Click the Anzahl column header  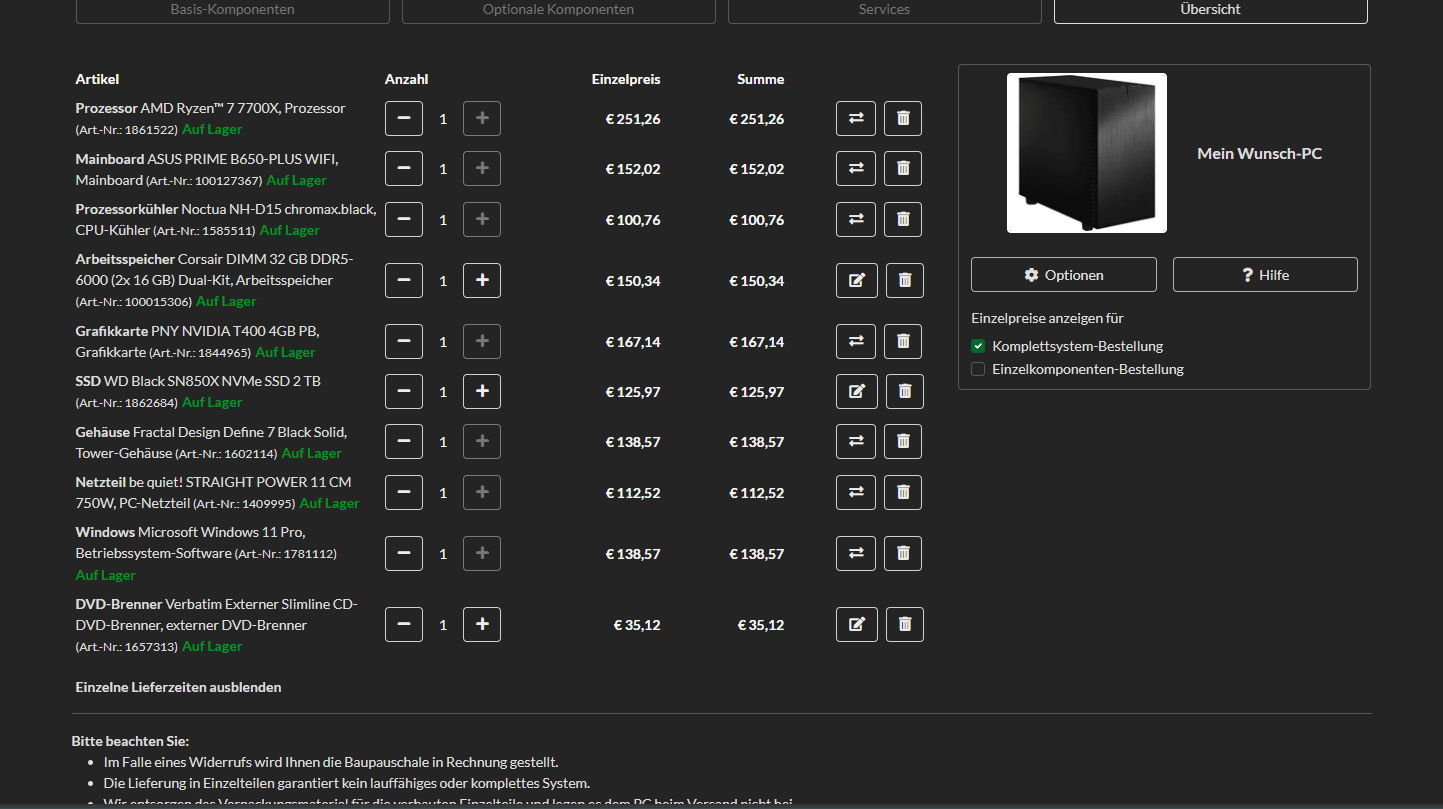tap(407, 79)
